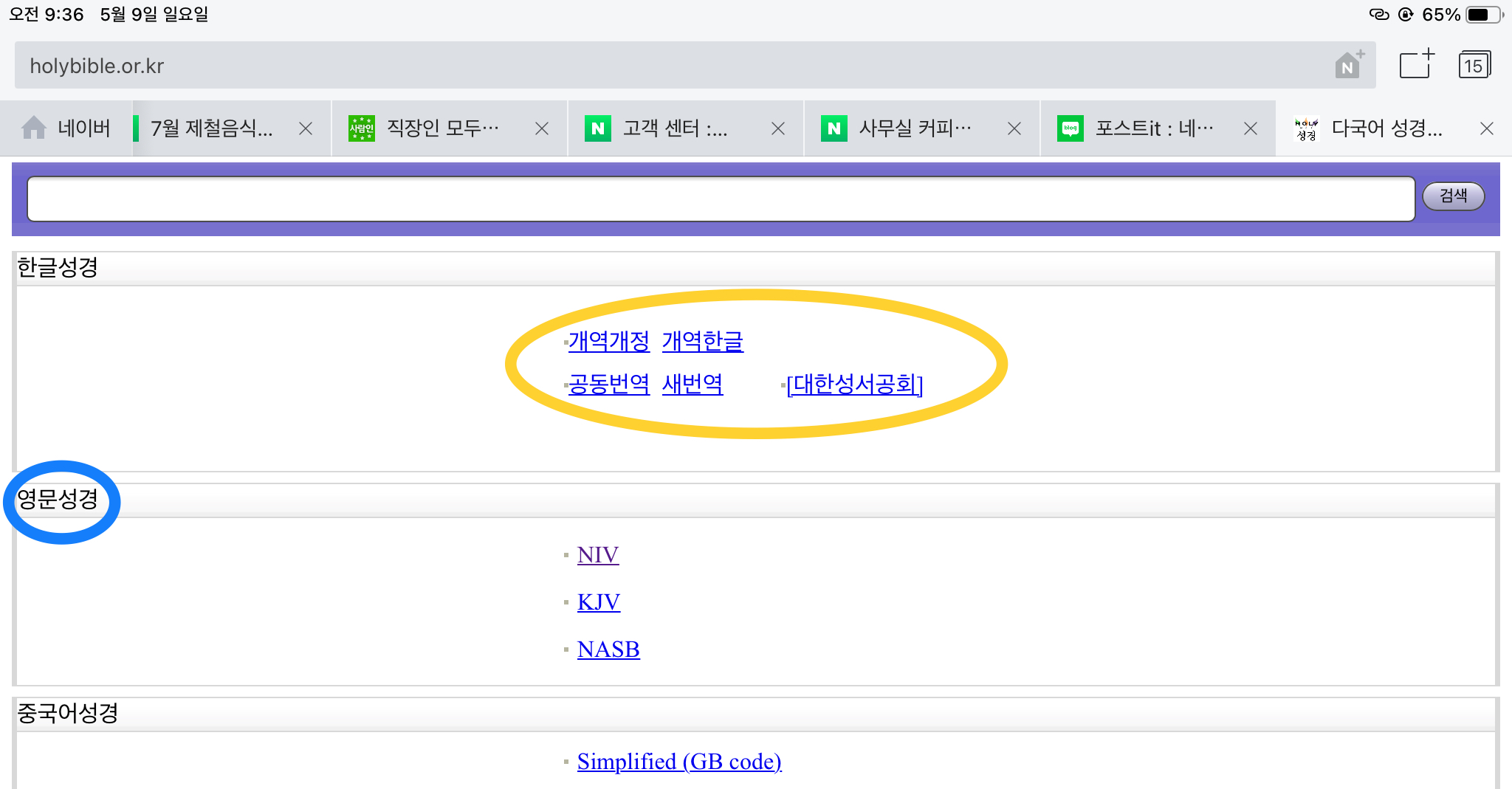Open the NIV English Bible link
Image resolution: width=1512 pixels, height=789 pixels.
598,555
